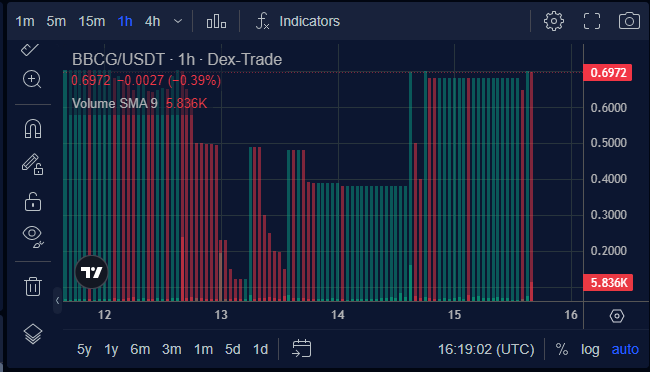The height and width of the screenshot is (372, 650).
Task: Click the BBCG/USDT symbol title
Action: (118, 60)
